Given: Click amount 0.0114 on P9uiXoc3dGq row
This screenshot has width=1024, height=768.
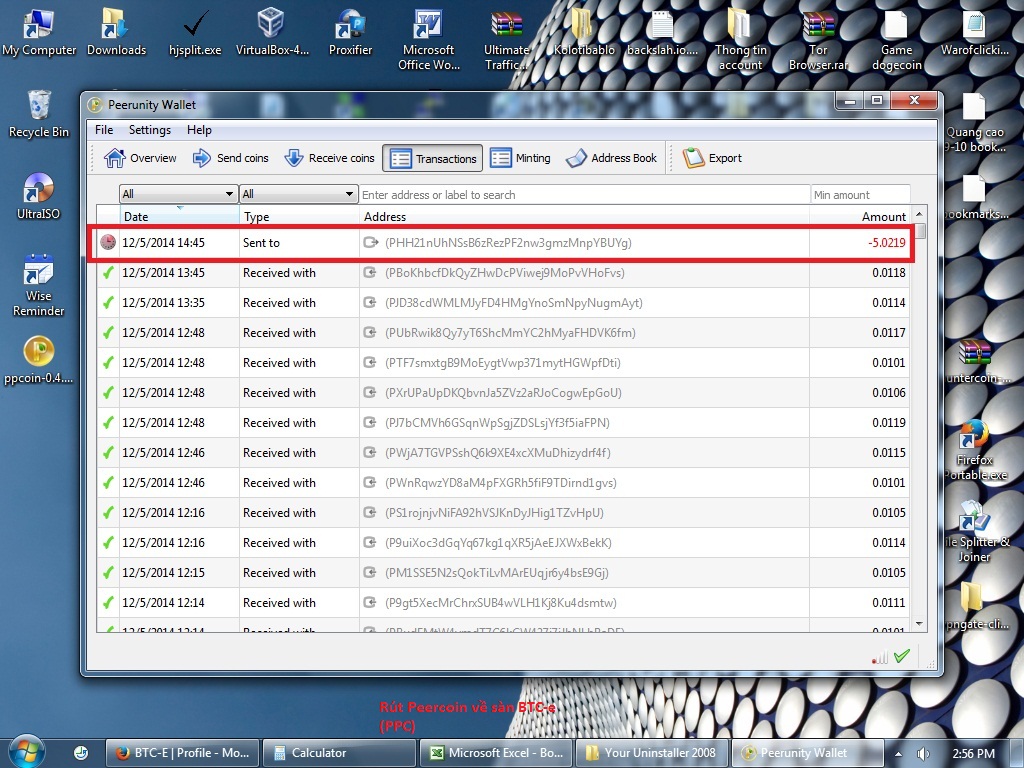Looking at the screenshot, I should point(889,543).
